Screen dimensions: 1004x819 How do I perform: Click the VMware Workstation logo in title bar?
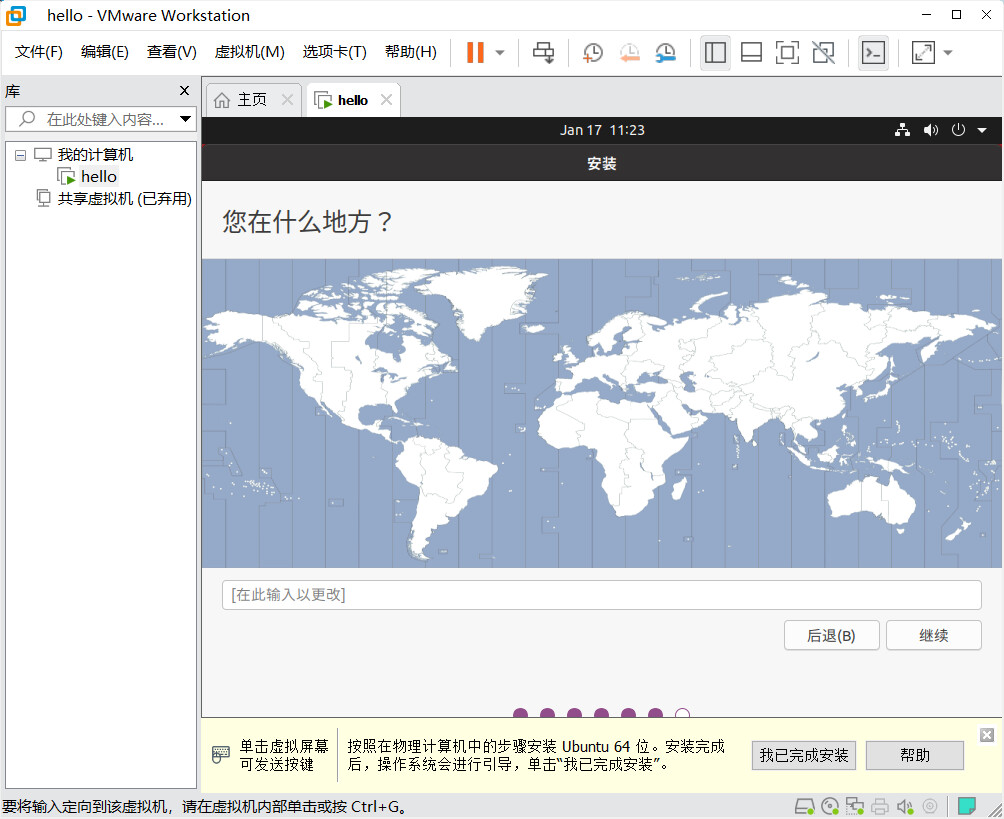click(16, 15)
